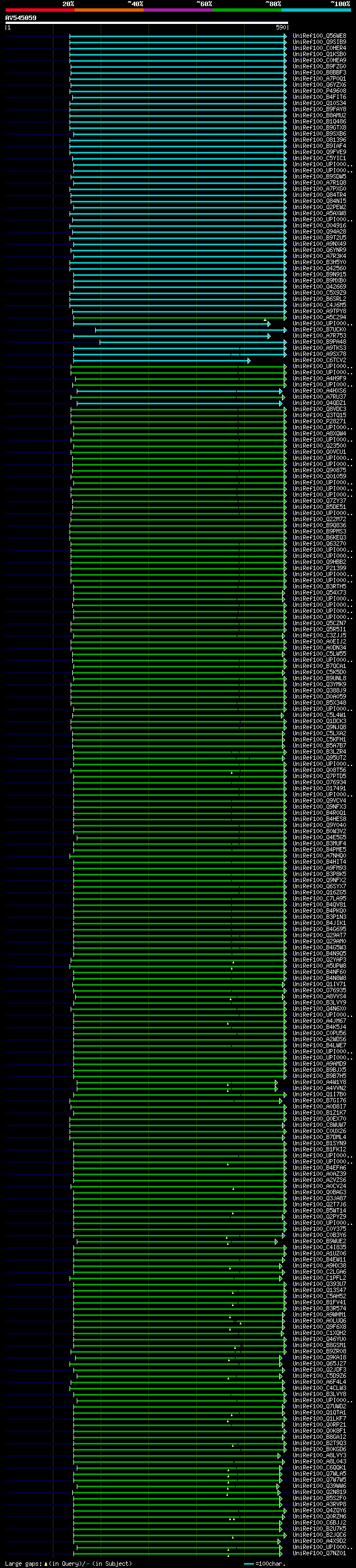The height and width of the screenshot is (1568, 356).
Task: Click the UniRef100_Q9FVE9 label
Action: [x=319, y=152]
